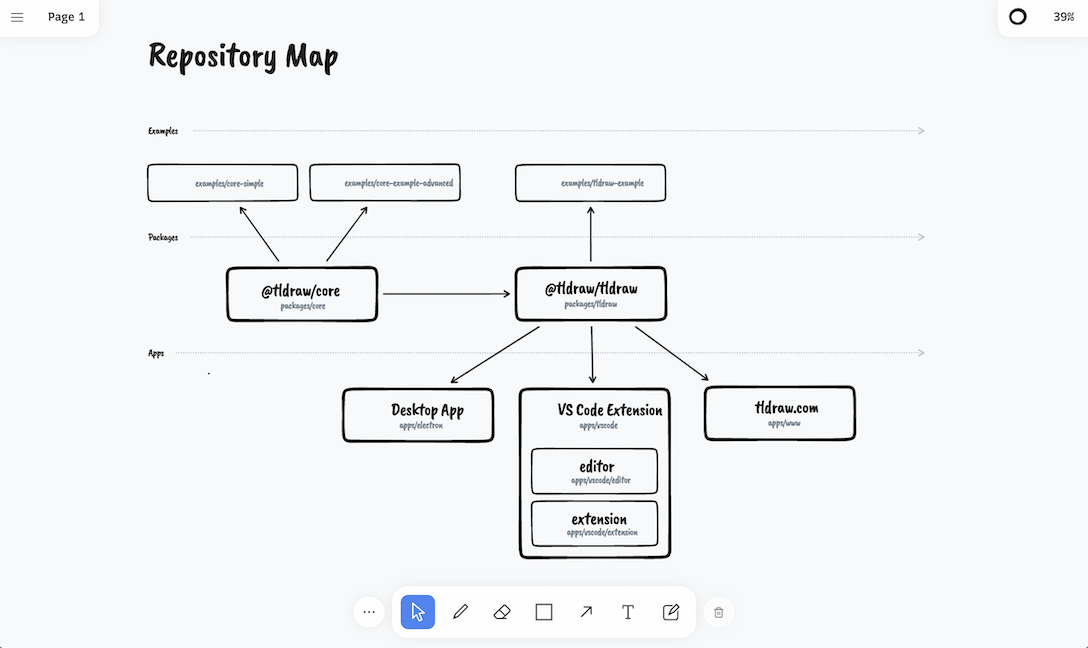1088x648 pixels.
Task: Select the editor box inside VS Code
Action: [x=595, y=471]
